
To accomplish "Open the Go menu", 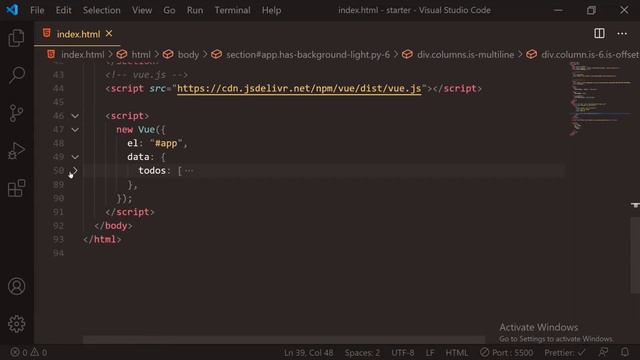I will [169, 10].
